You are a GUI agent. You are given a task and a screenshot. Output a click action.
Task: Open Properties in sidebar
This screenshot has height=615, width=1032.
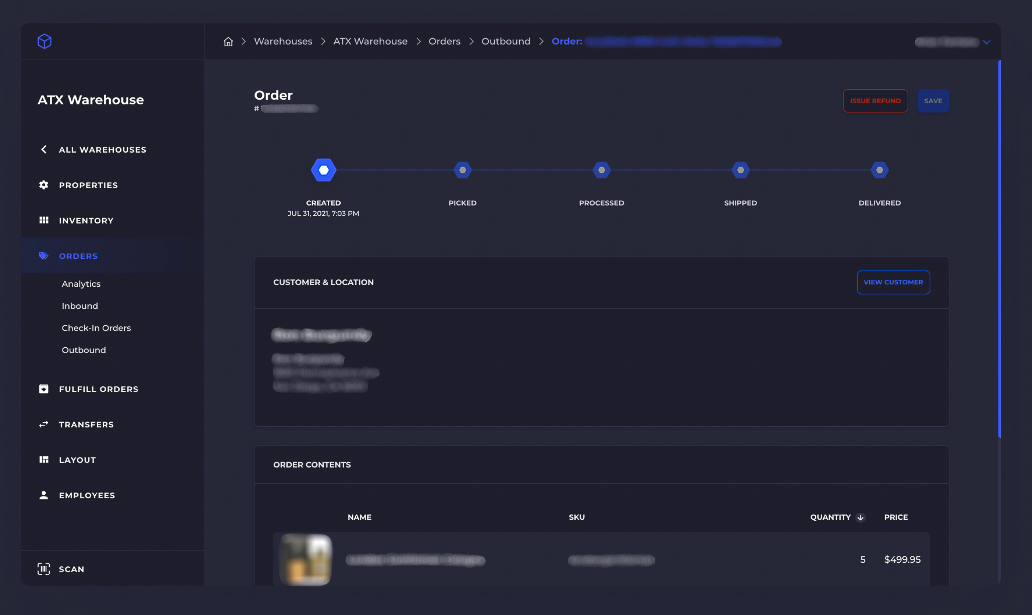click(x=88, y=186)
